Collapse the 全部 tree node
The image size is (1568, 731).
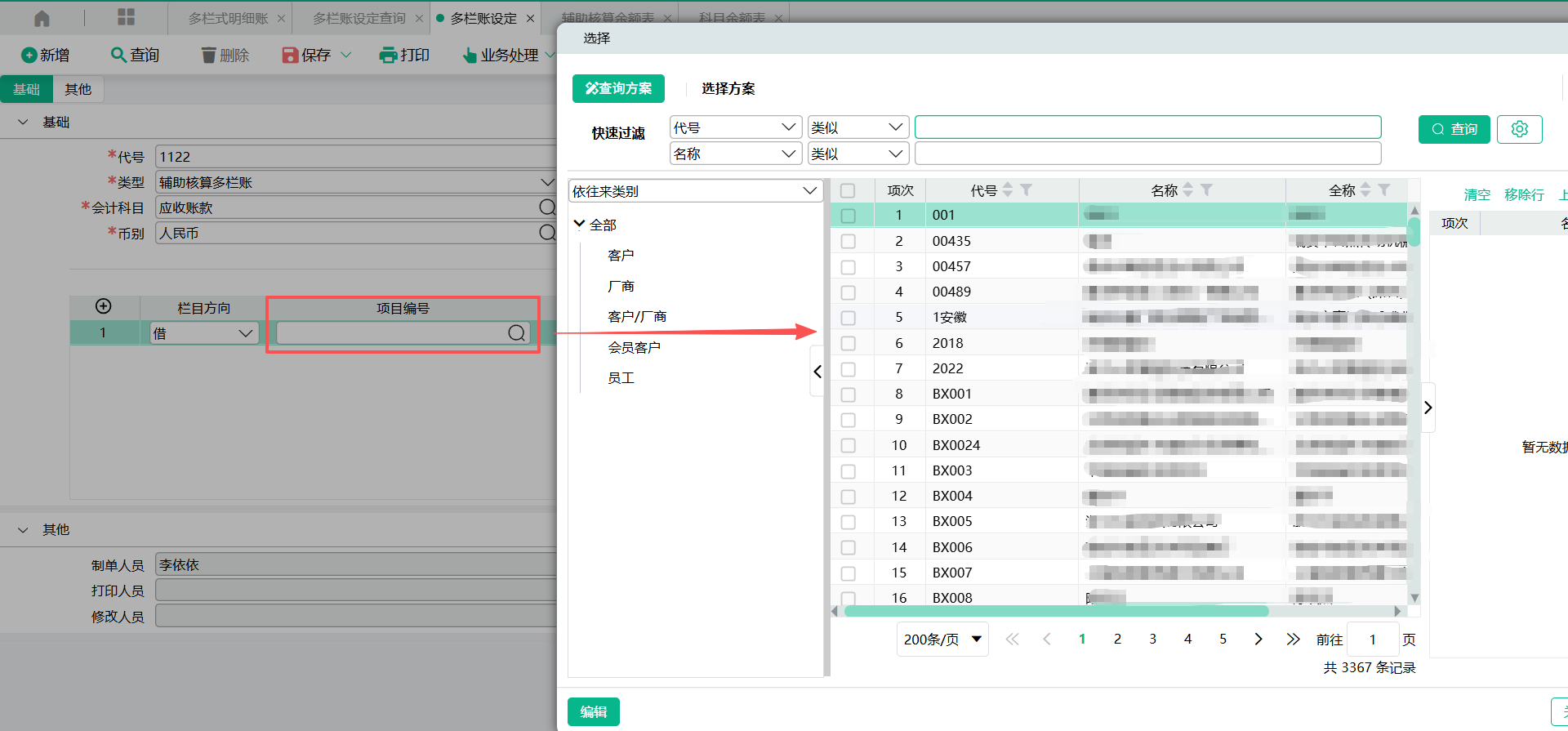pos(579,224)
